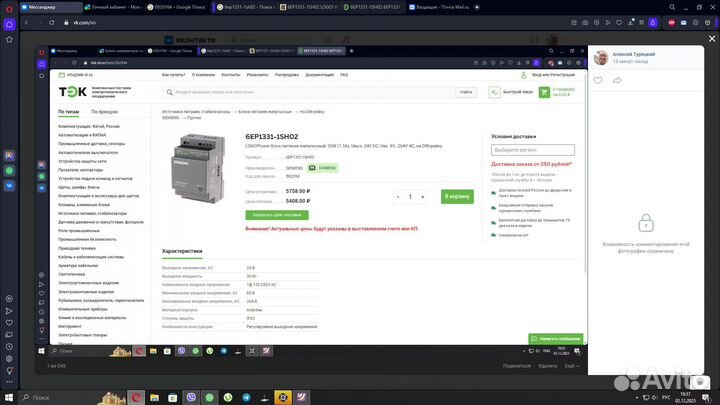Image resolution: width=720 pixels, height=405 pixels.
Task: Open Windows Start on the bottom taskbar
Action: click(9, 397)
